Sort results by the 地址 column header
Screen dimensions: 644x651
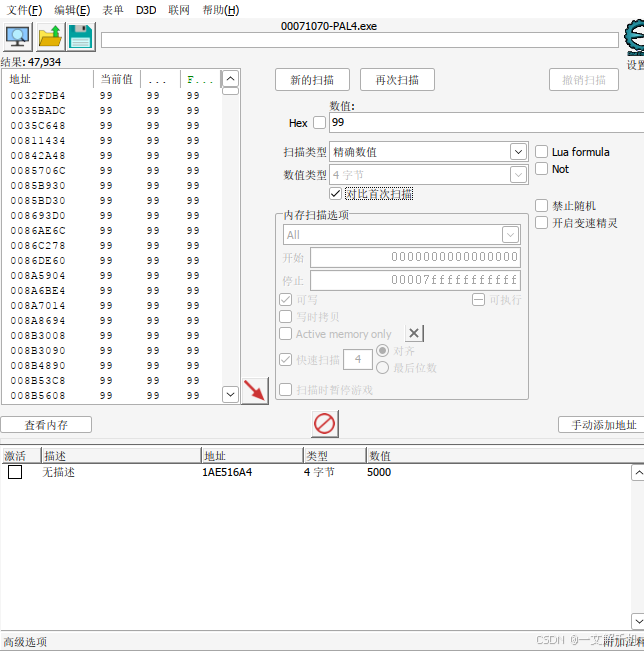[48, 79]
